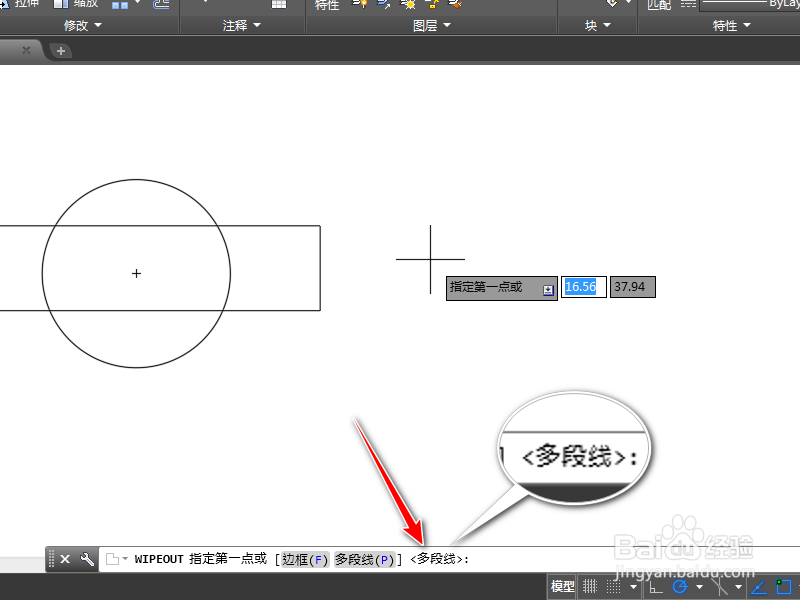Screen dimensions: 800x600
Task: Open snap mode settings dropdown arrow
Action: [633, 587]
